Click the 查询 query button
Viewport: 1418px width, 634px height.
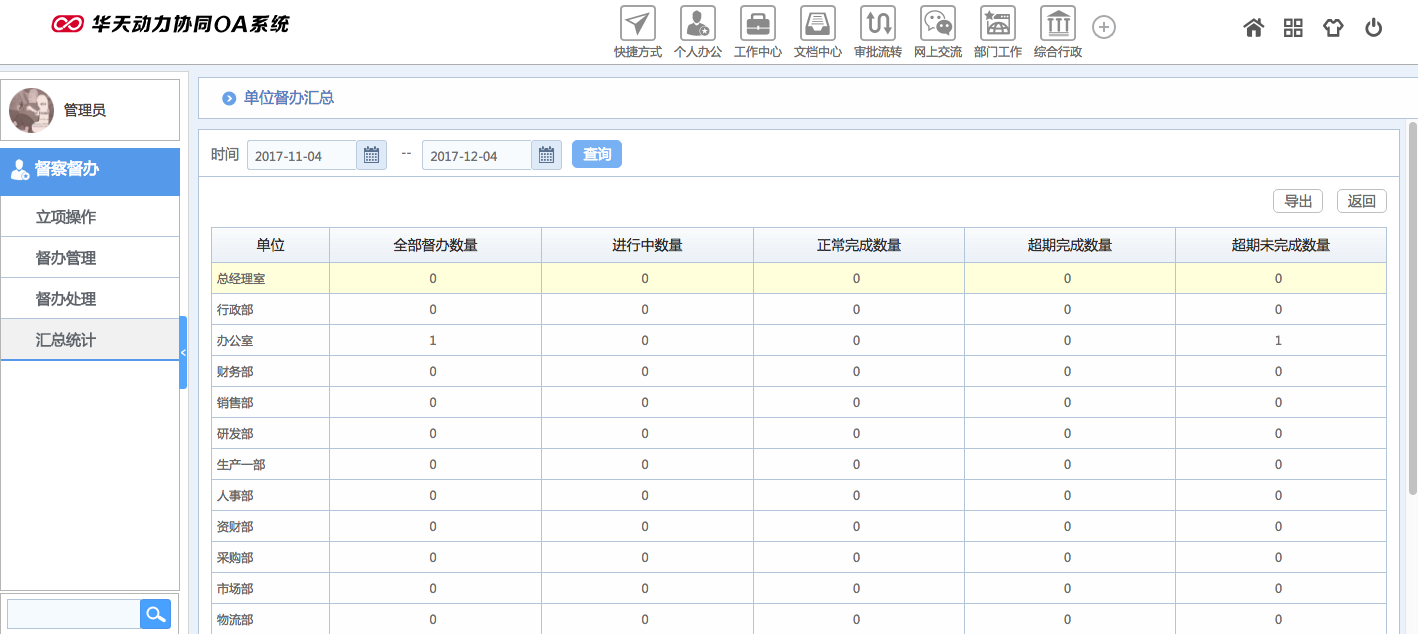tap(597, 154)
